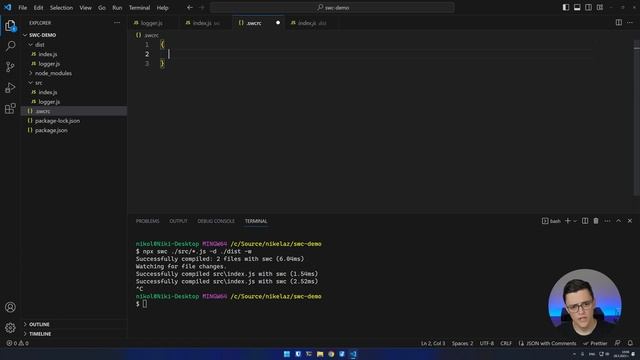Viewport: 640px width, 360px height.
Task: Change encoding via UTF-8 status item
Action: (x=487, y=343)
